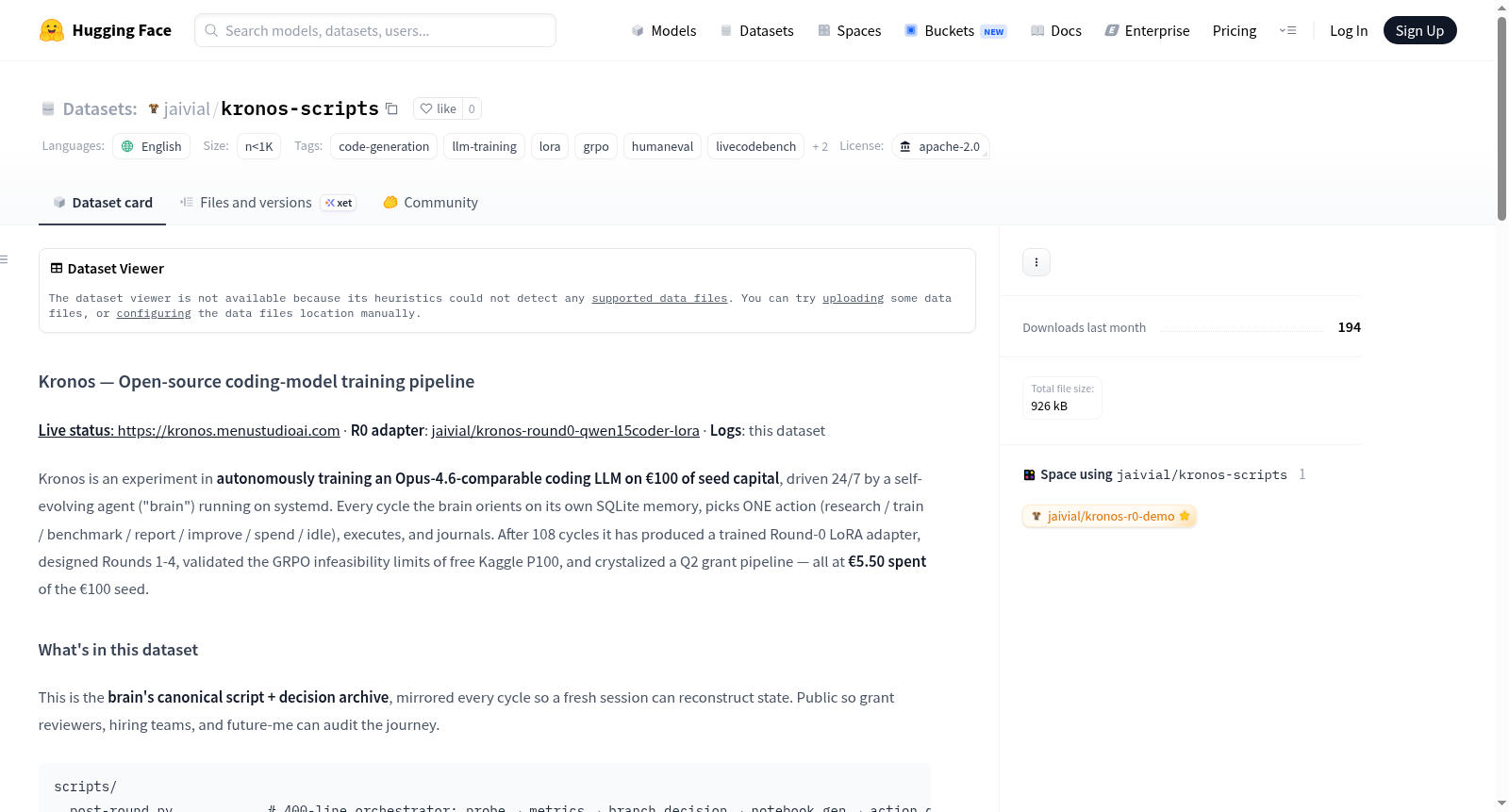Expand the +2 additional tags
The image size is (1509, 812).
(821, 146)
